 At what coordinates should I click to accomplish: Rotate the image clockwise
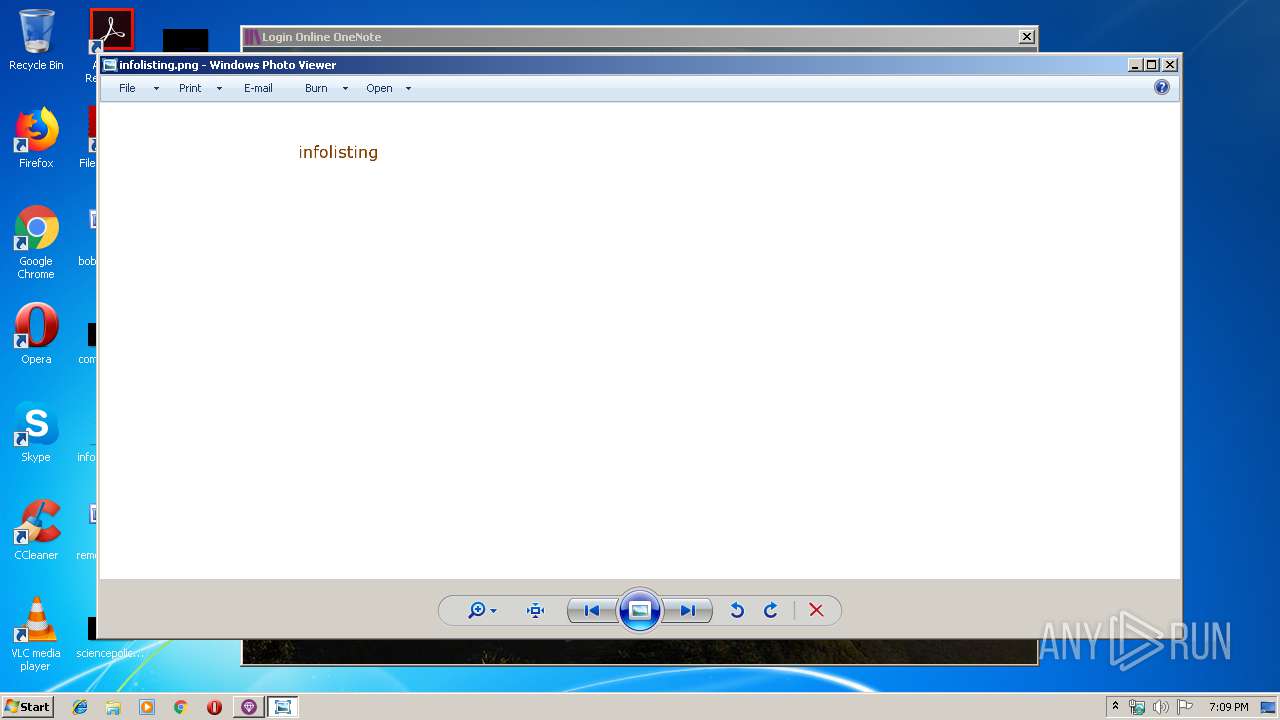[x=771, y=610]
